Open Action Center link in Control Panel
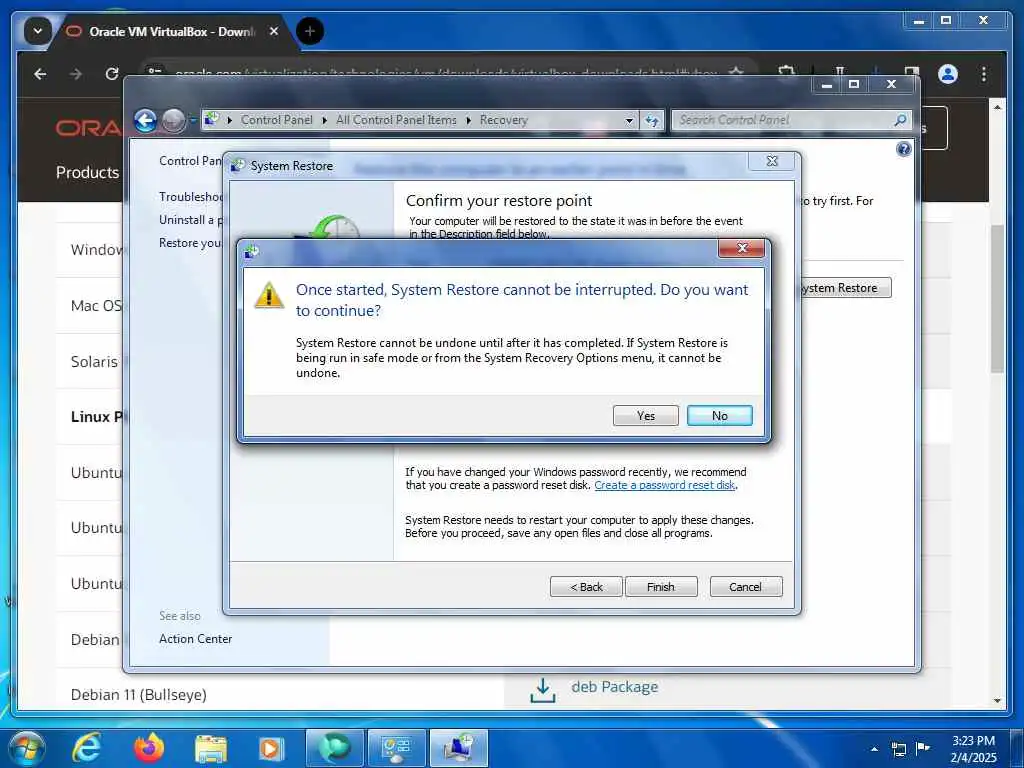Image resolution: width=1024 pixels, height=768 pixels. [x=195, y=639]
